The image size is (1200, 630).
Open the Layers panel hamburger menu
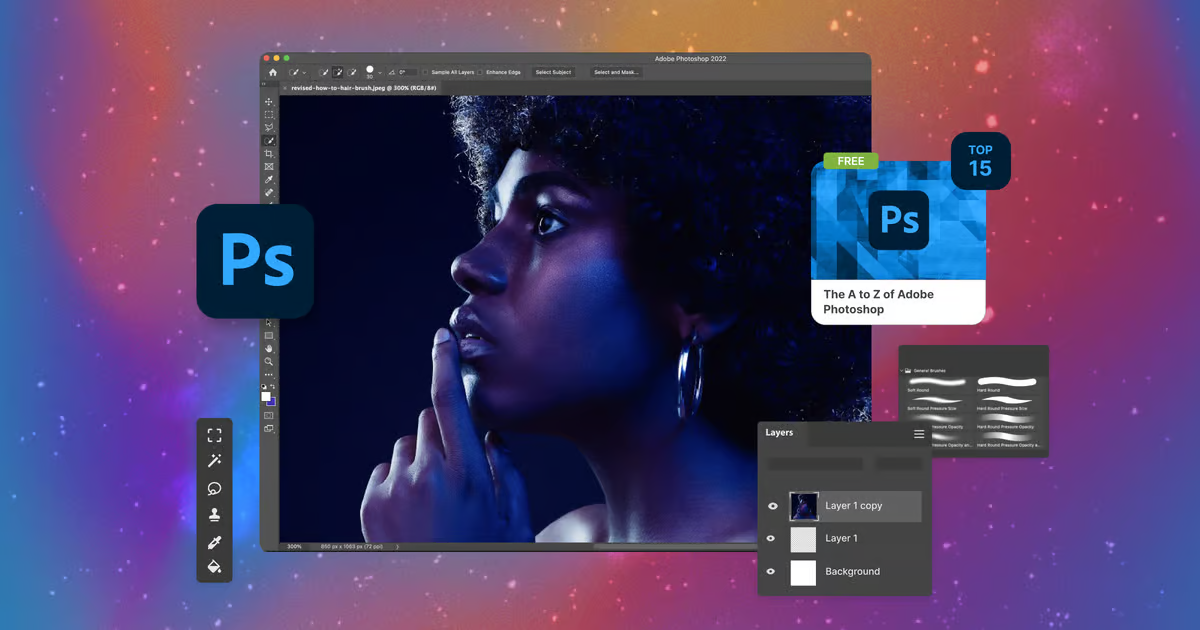pyautogui.click(x=919, y=434)
